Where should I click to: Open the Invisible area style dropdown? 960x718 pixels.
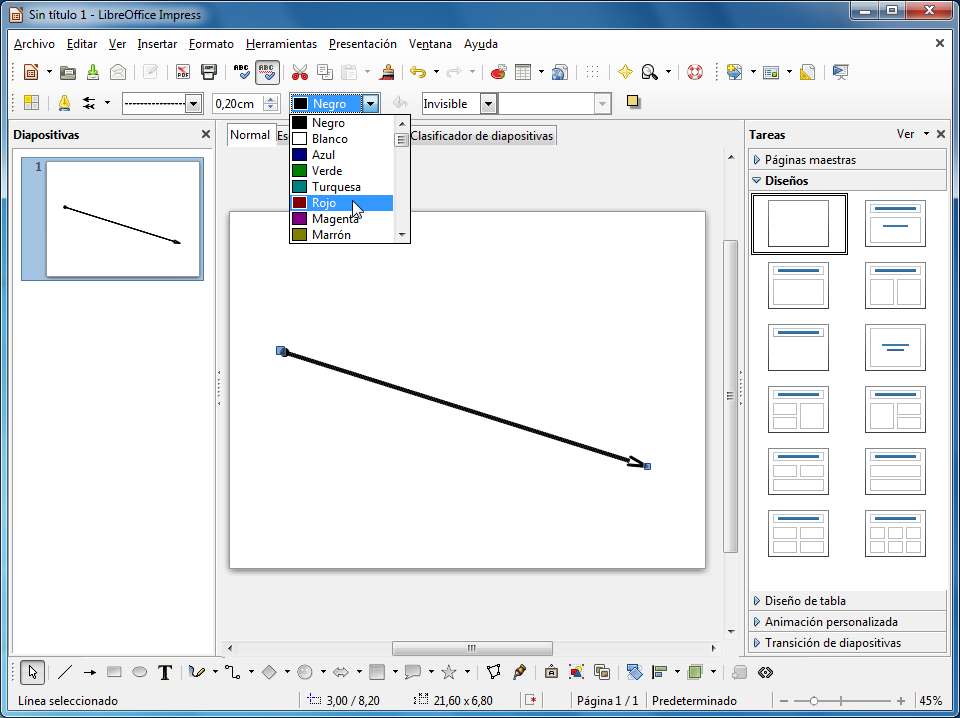(x=488, y=104)
